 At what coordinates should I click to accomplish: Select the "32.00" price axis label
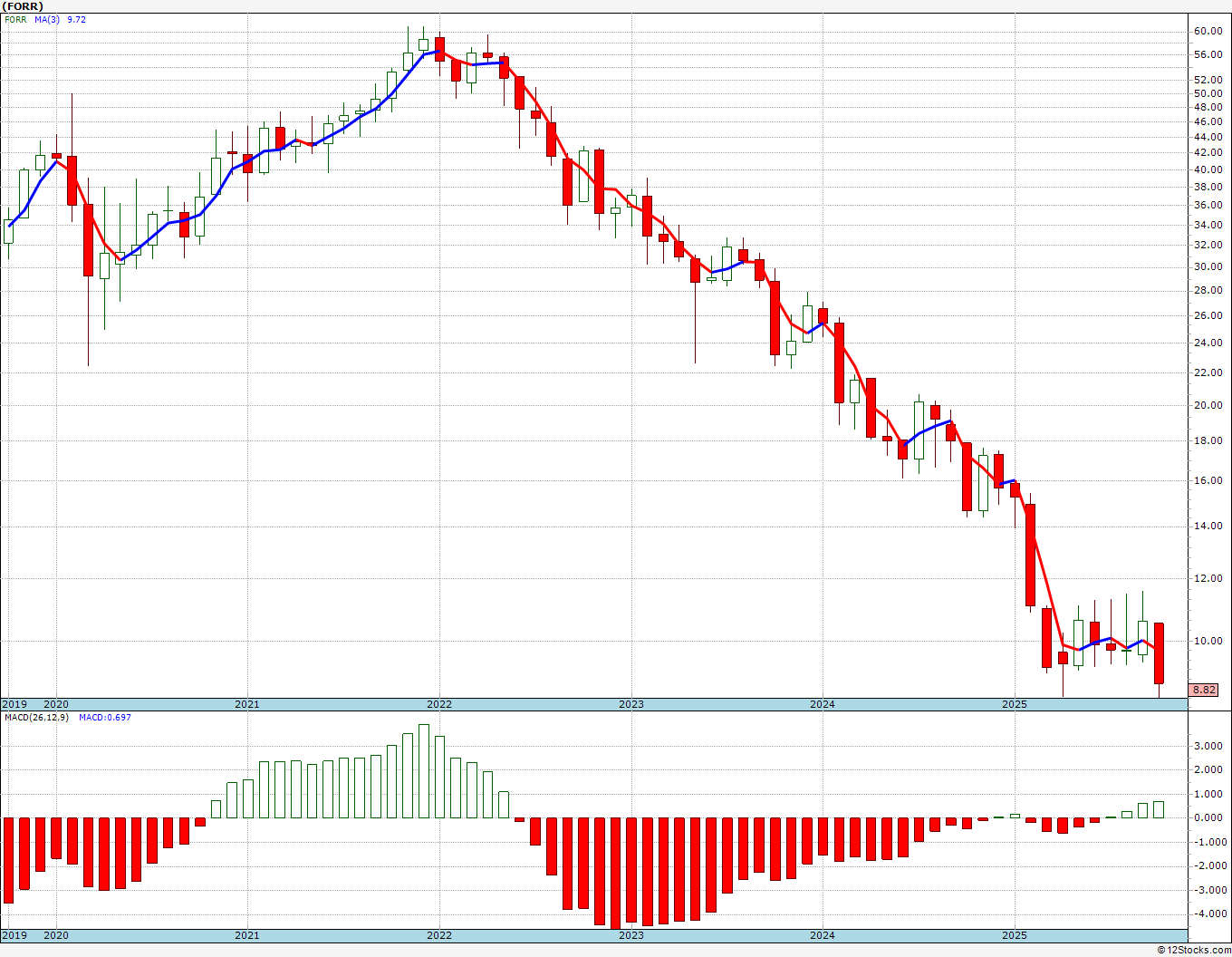tap(1208, 245)
